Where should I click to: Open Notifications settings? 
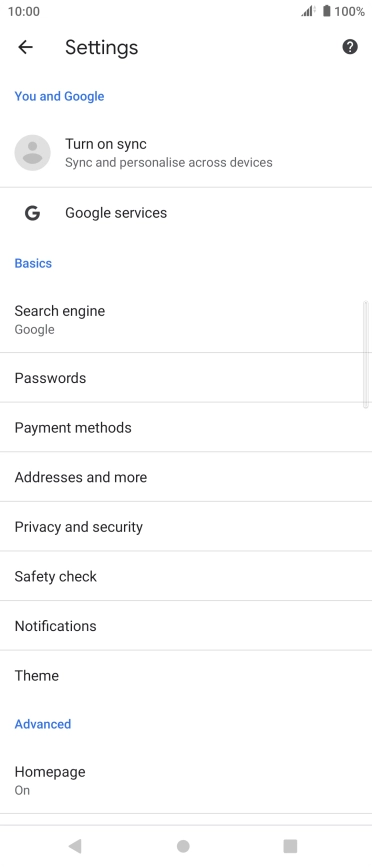tap(186, 626)
